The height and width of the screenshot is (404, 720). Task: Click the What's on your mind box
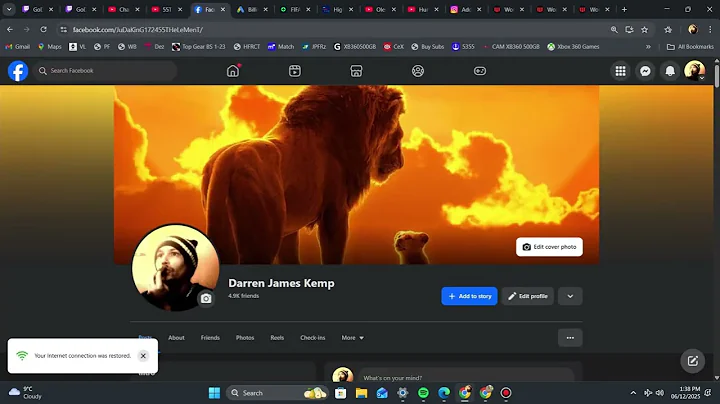466,376
